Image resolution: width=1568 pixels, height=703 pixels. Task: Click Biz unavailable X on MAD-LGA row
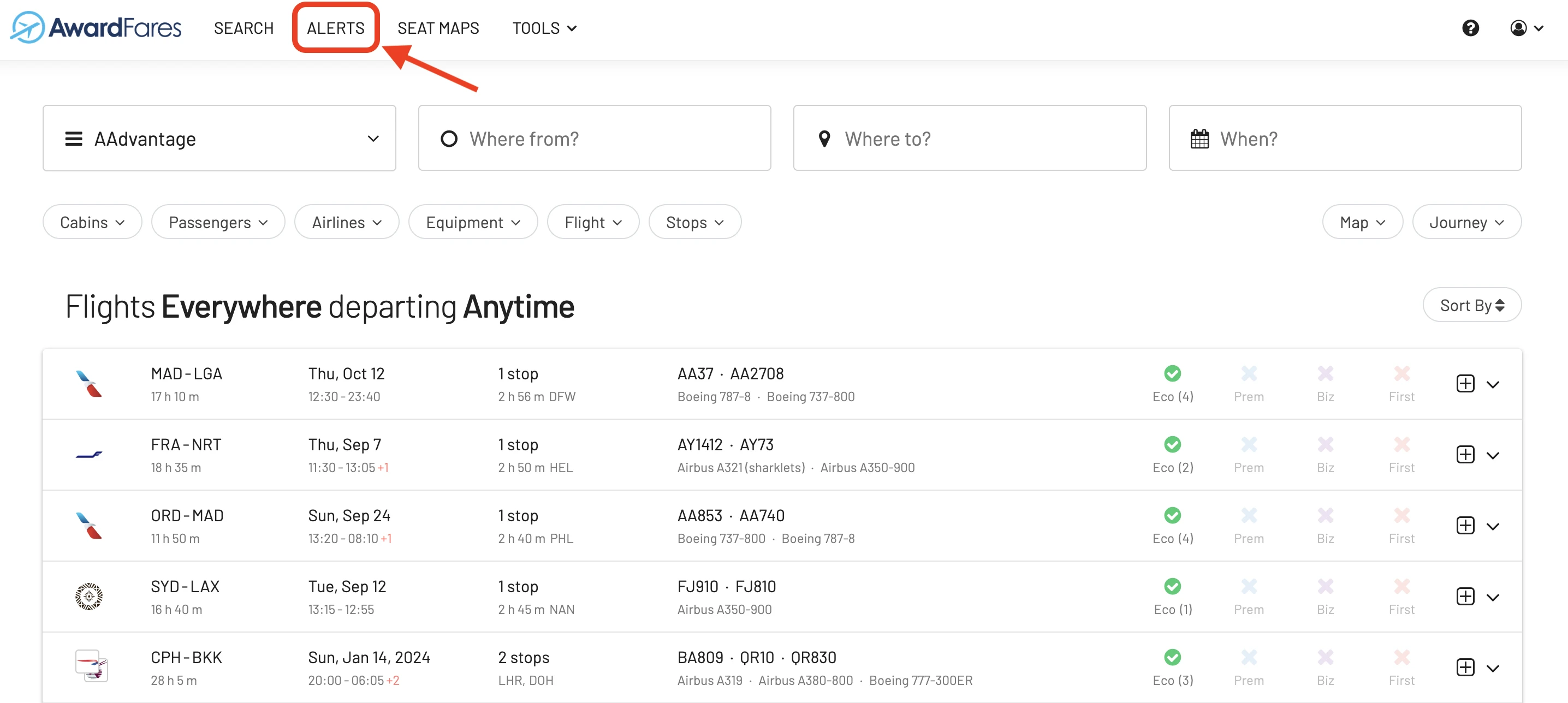pos(1325,373)
